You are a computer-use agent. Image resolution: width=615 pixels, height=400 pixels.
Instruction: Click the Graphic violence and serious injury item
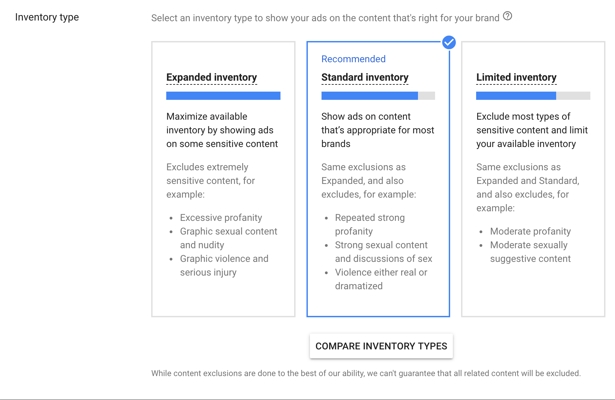(224, 265)
